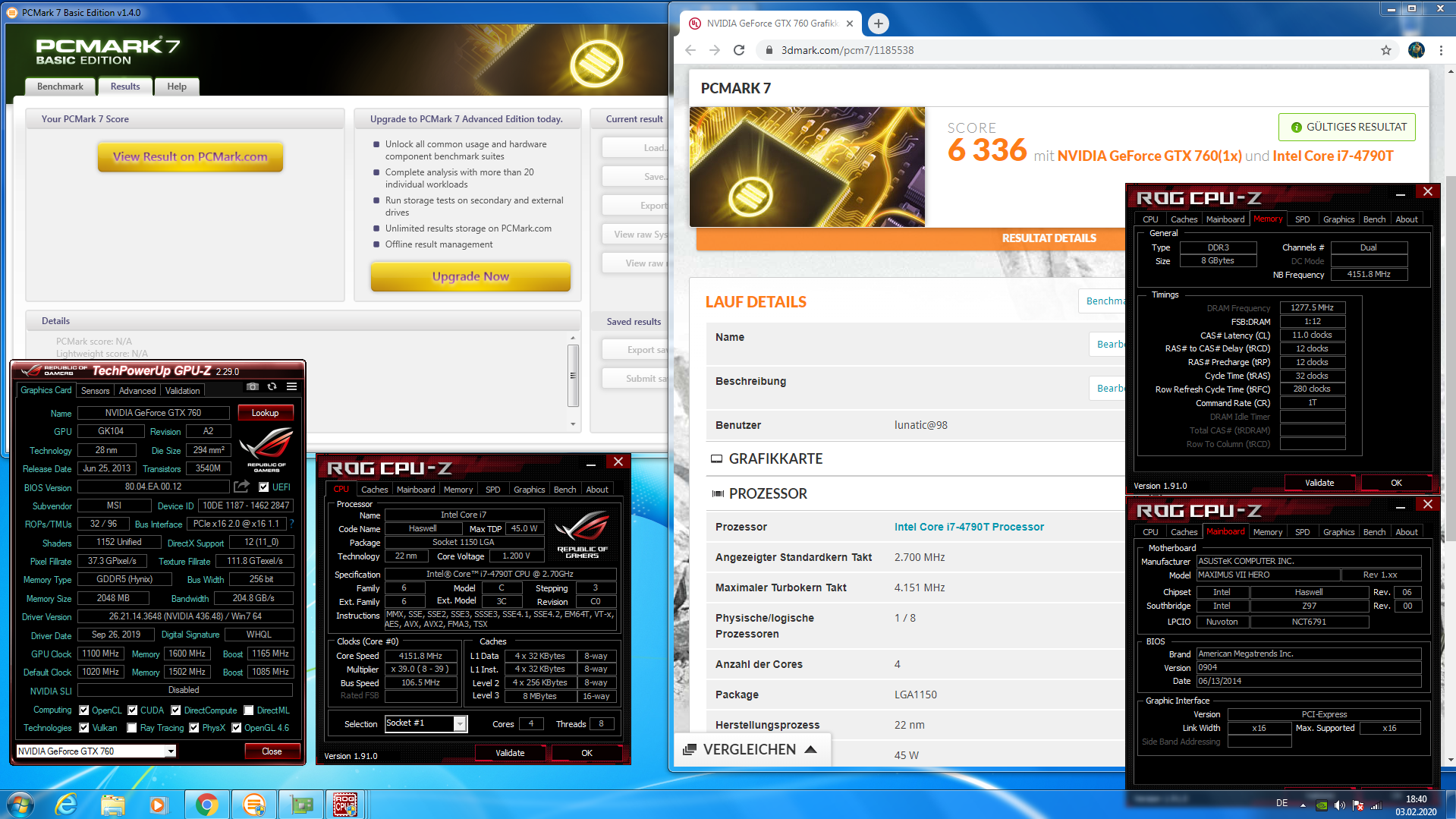The image size is (1456, 819).
Task: Bookmark this page with the star icon
Action: 1386,50
